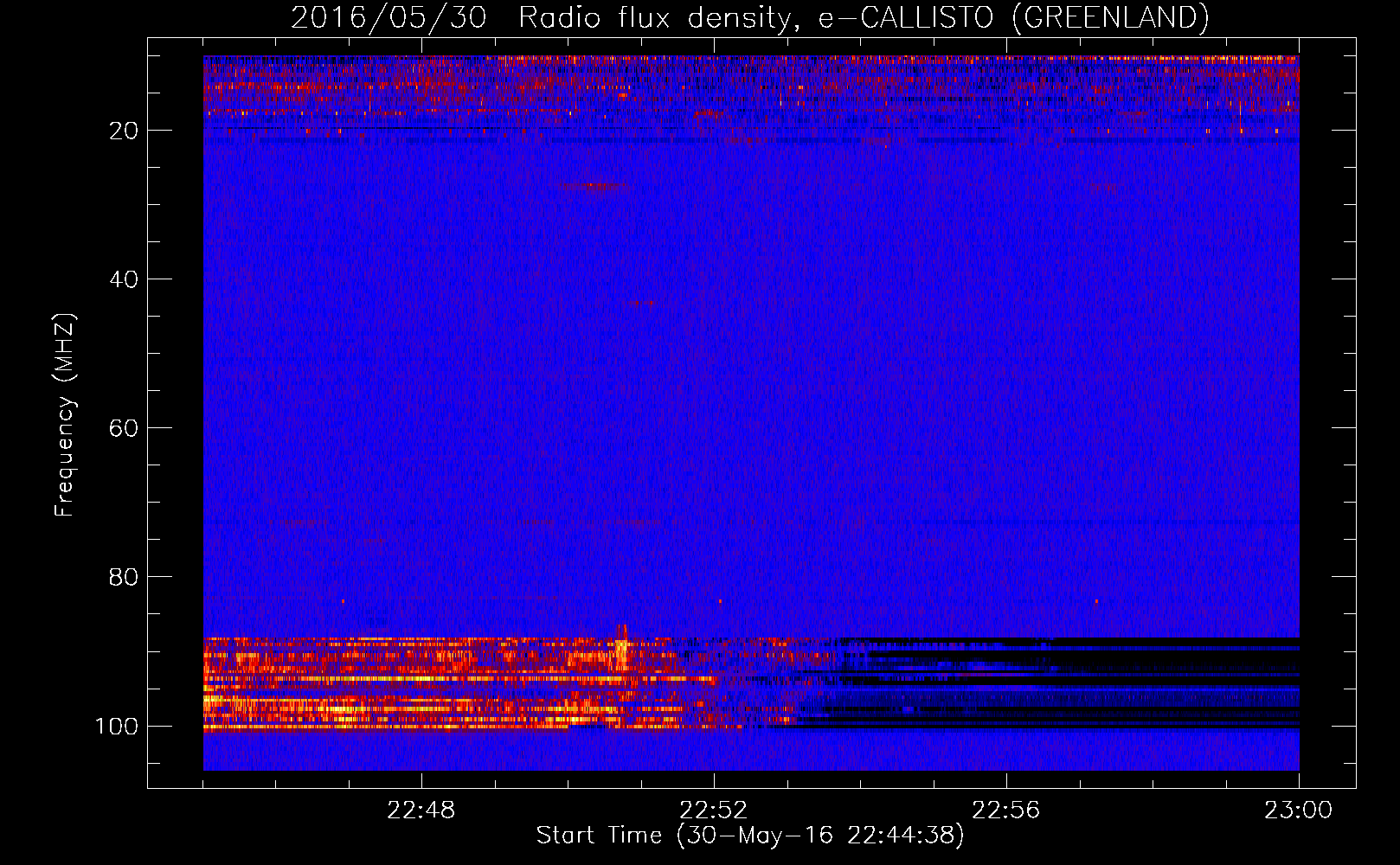Viewport: 1400px width, 865px height.
Task: Click the bright yellow burst spike near 22:50
Action: pyautogui.click(x=621, y=647)
